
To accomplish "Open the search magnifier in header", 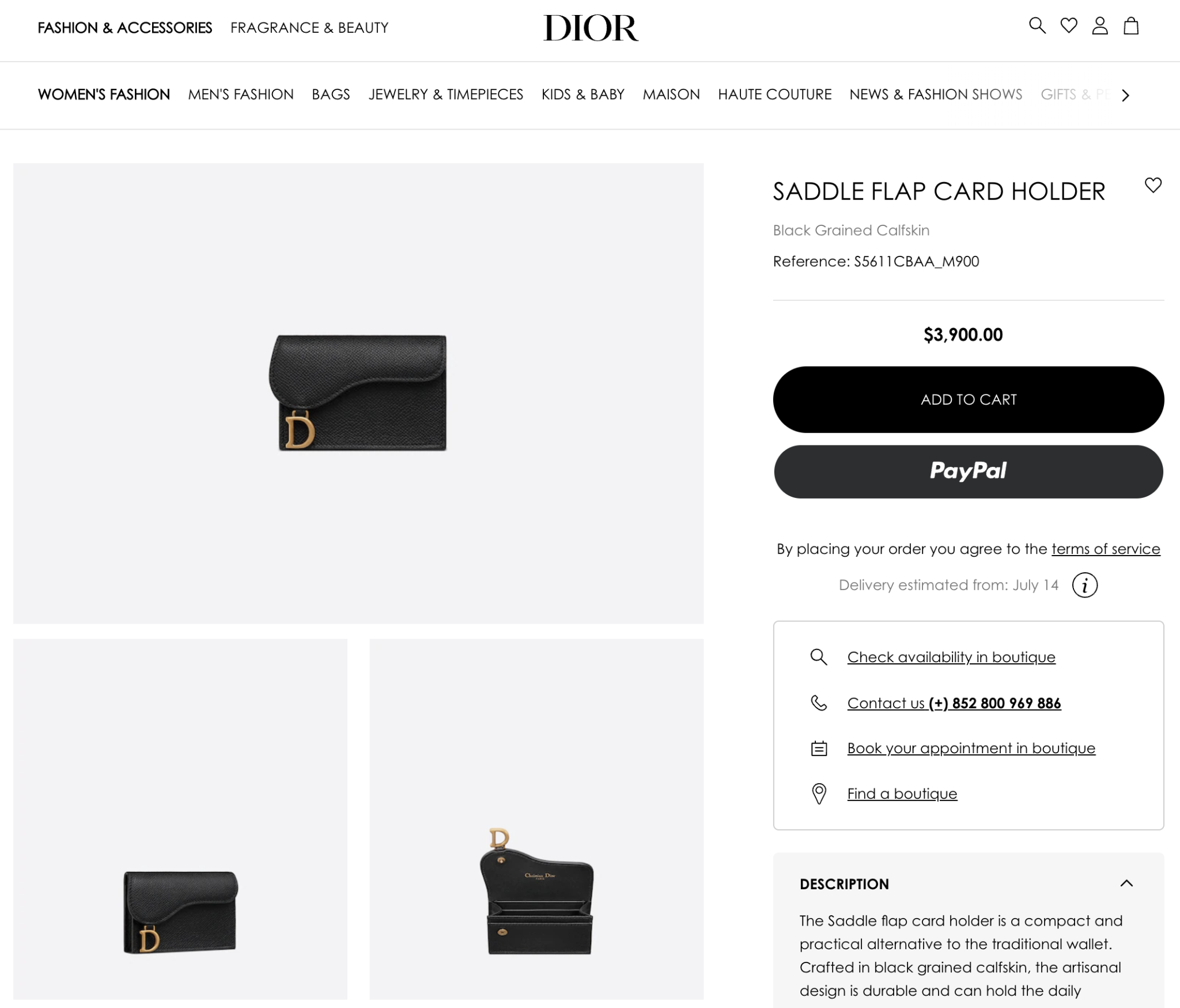I will coord(1037,26).
